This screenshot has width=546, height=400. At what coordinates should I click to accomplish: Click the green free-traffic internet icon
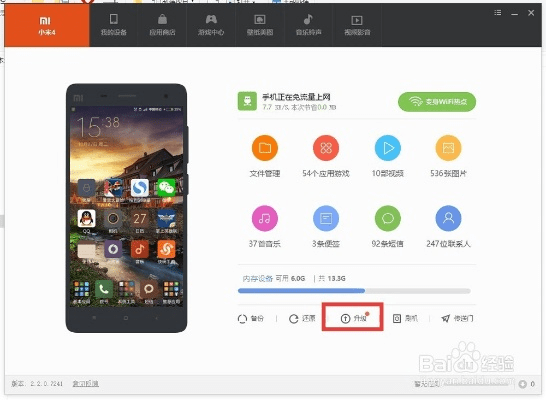tap(247, 101)
